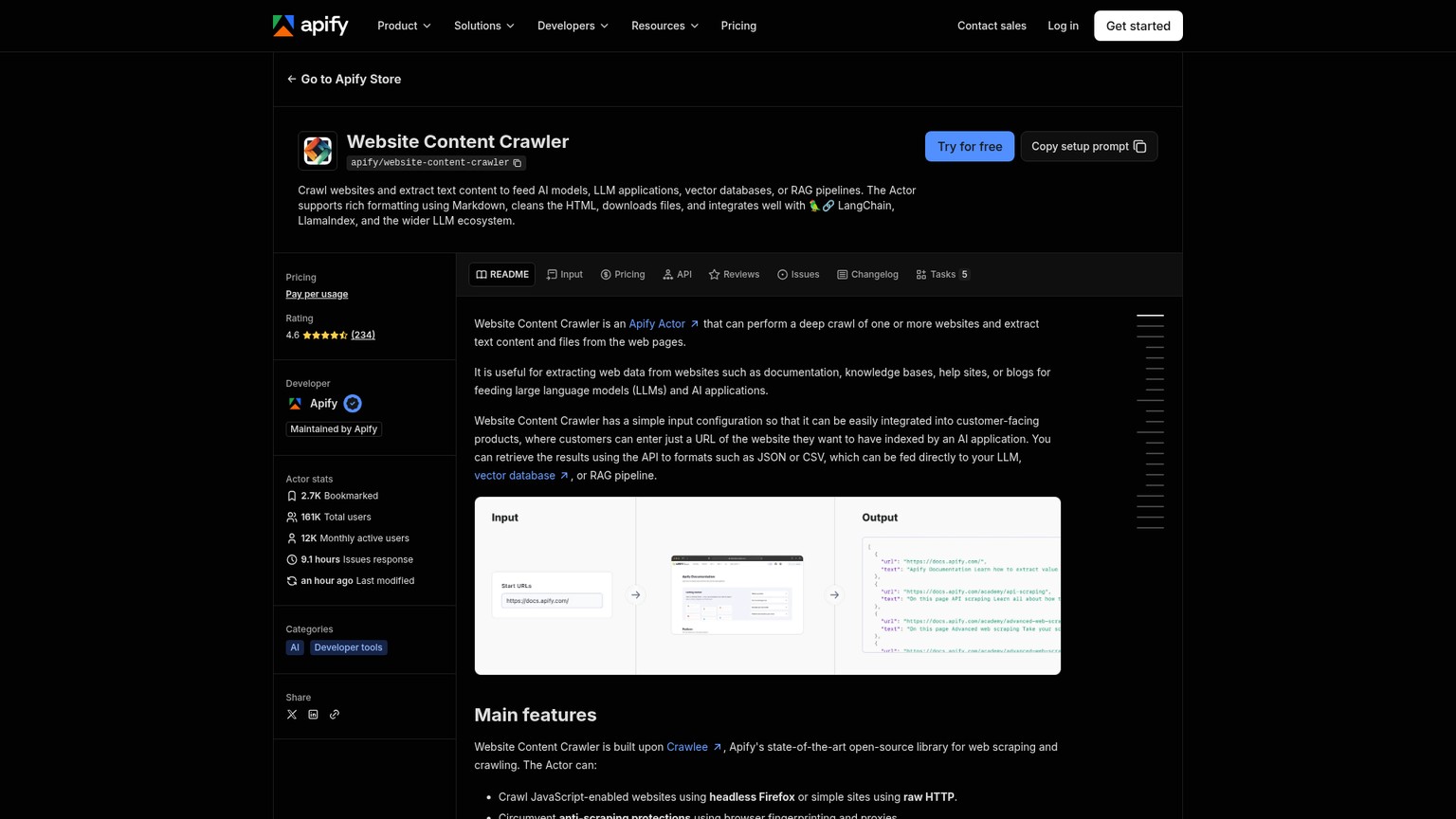Go to Apify Store link
Screen dimensions: 1456x819
[x=344, y=80]
